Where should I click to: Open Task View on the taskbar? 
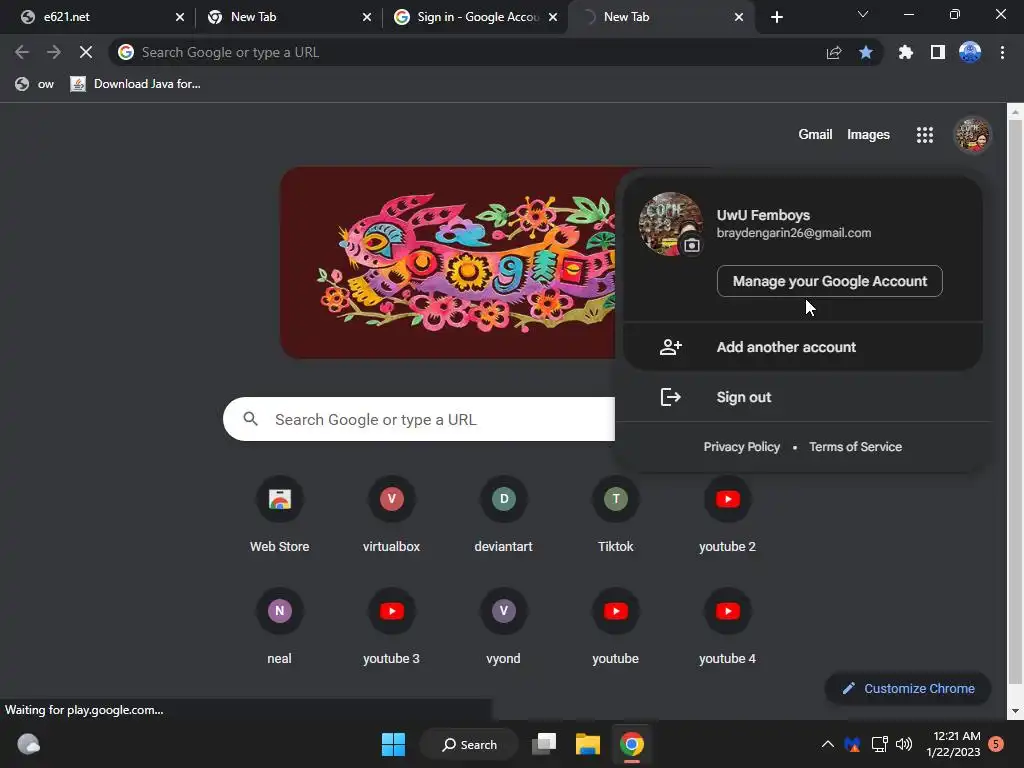(x=543, y=744)
